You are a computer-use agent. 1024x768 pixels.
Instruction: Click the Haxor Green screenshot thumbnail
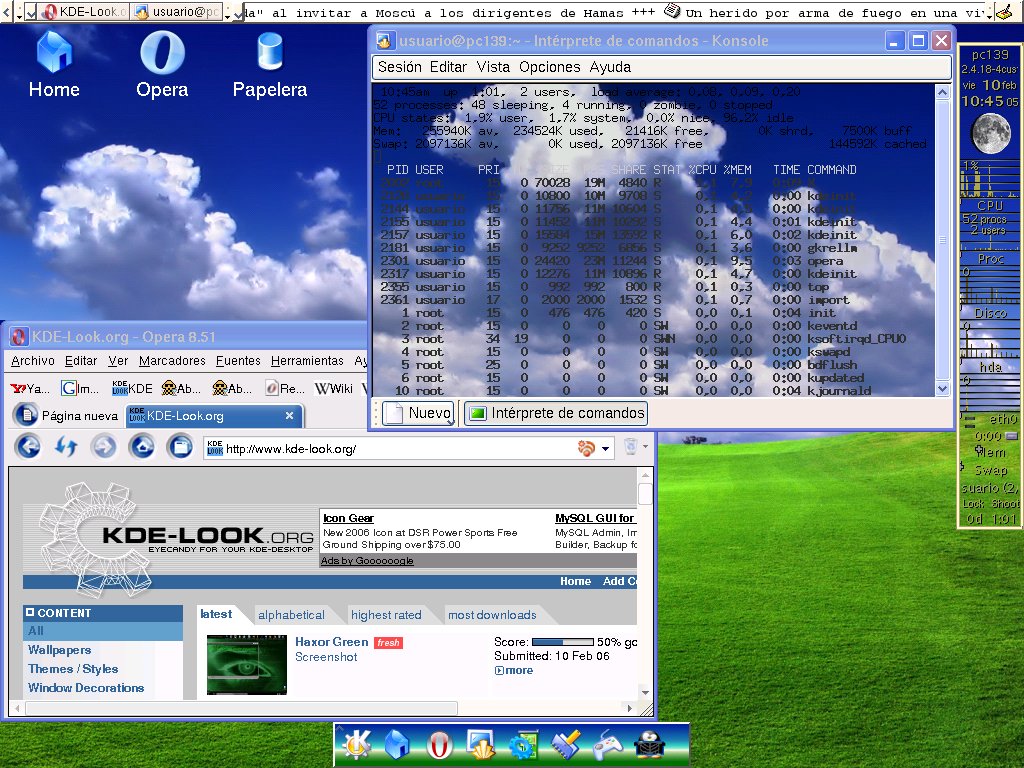[x=247, y=664]
